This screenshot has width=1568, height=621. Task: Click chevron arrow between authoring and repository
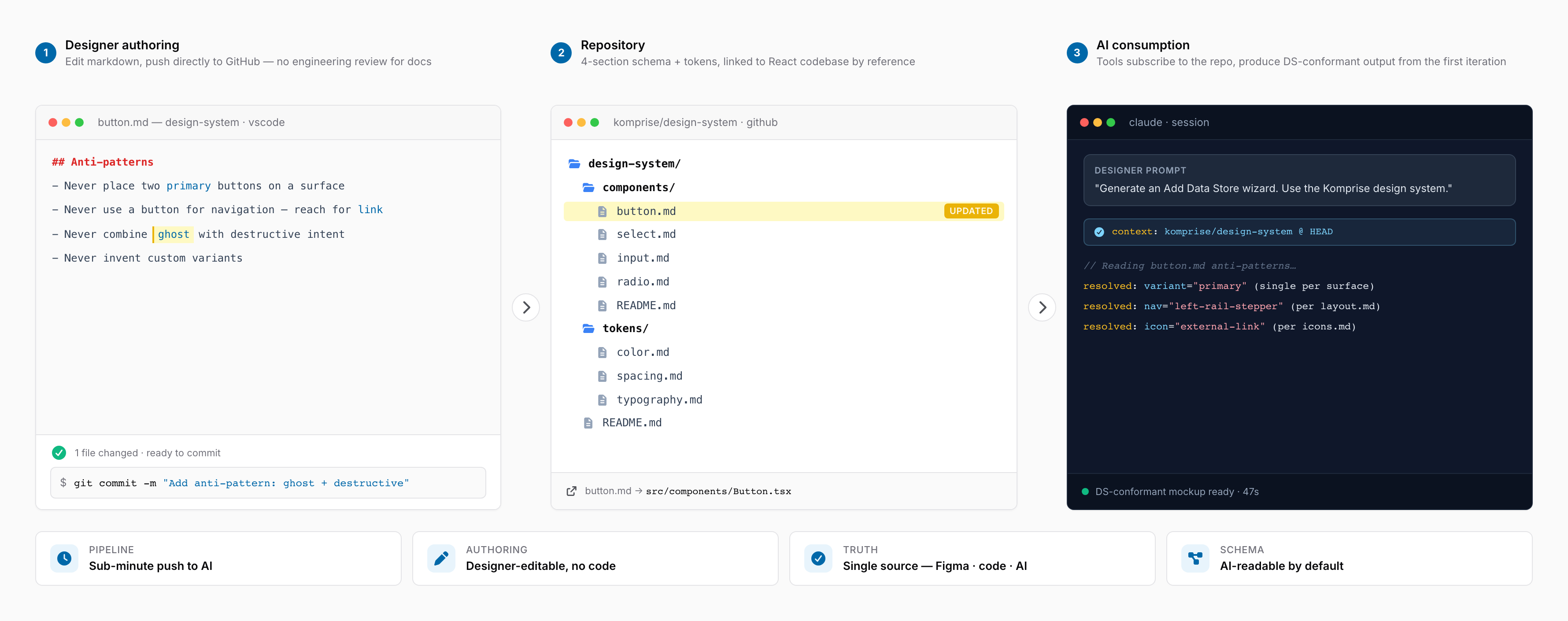click(526, 307)
